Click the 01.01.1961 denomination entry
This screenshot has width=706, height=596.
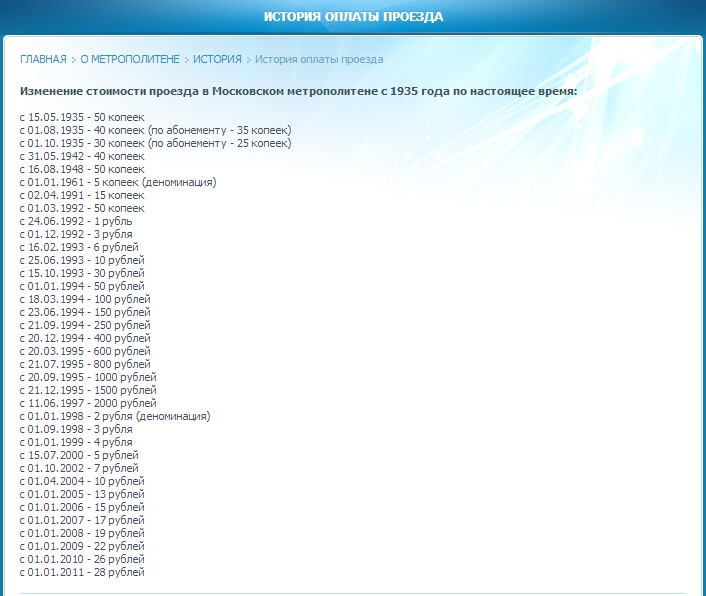coord(118,182)
